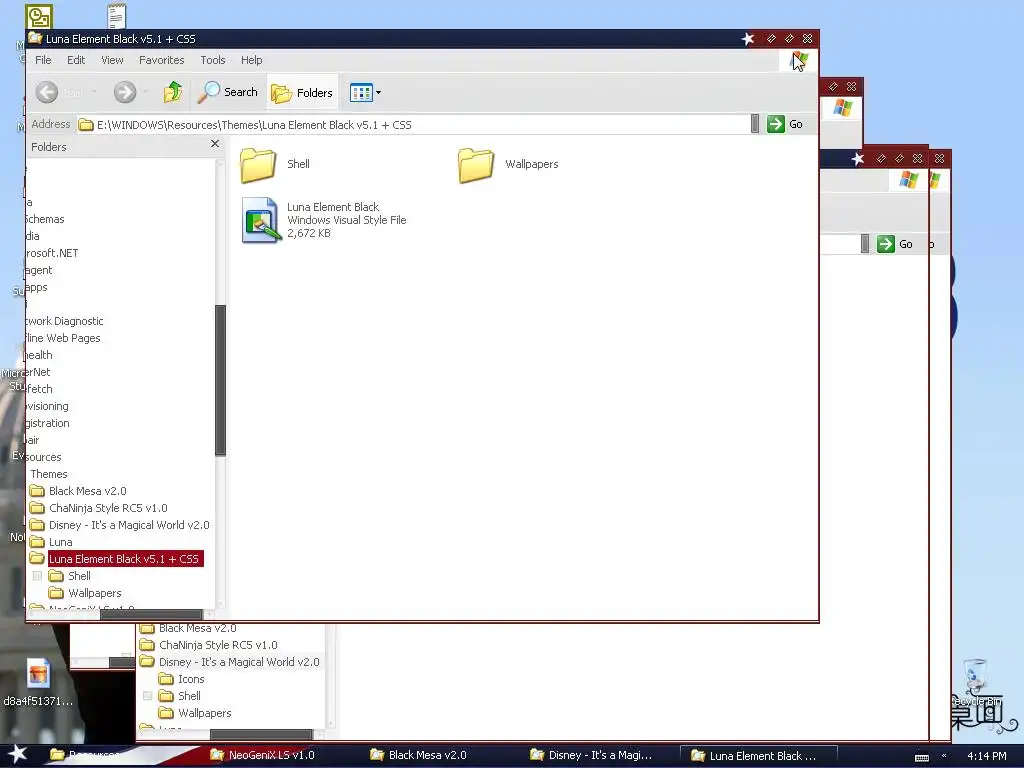The height and width of the screenshot is (768, 1024).
Task: Open the View menu
Action: point(112,60)
